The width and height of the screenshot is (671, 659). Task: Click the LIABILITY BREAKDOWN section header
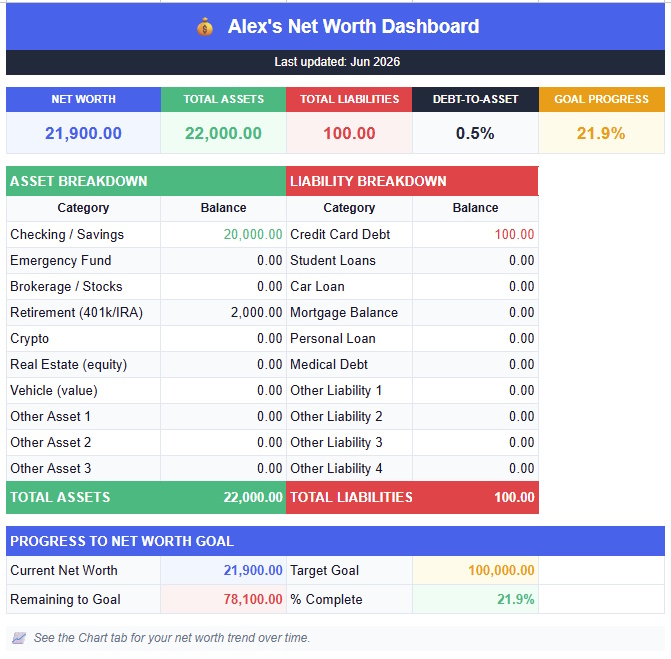click(x=413, y=181)
